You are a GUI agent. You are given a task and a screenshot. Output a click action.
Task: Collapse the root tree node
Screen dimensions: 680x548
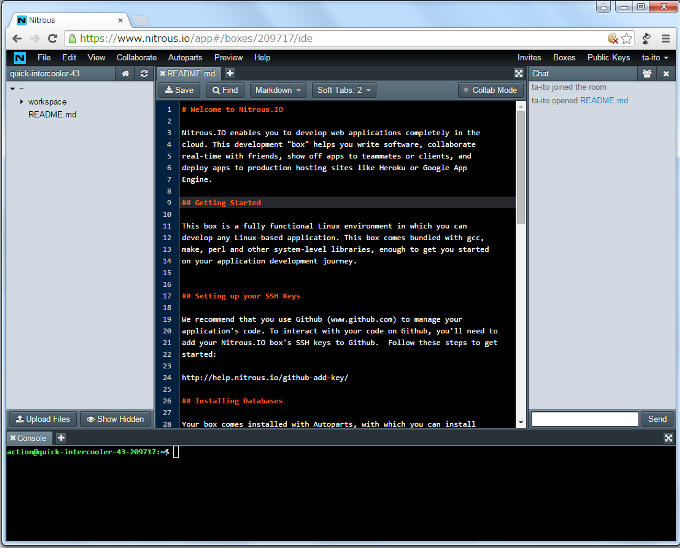click(x=13, y=89)
